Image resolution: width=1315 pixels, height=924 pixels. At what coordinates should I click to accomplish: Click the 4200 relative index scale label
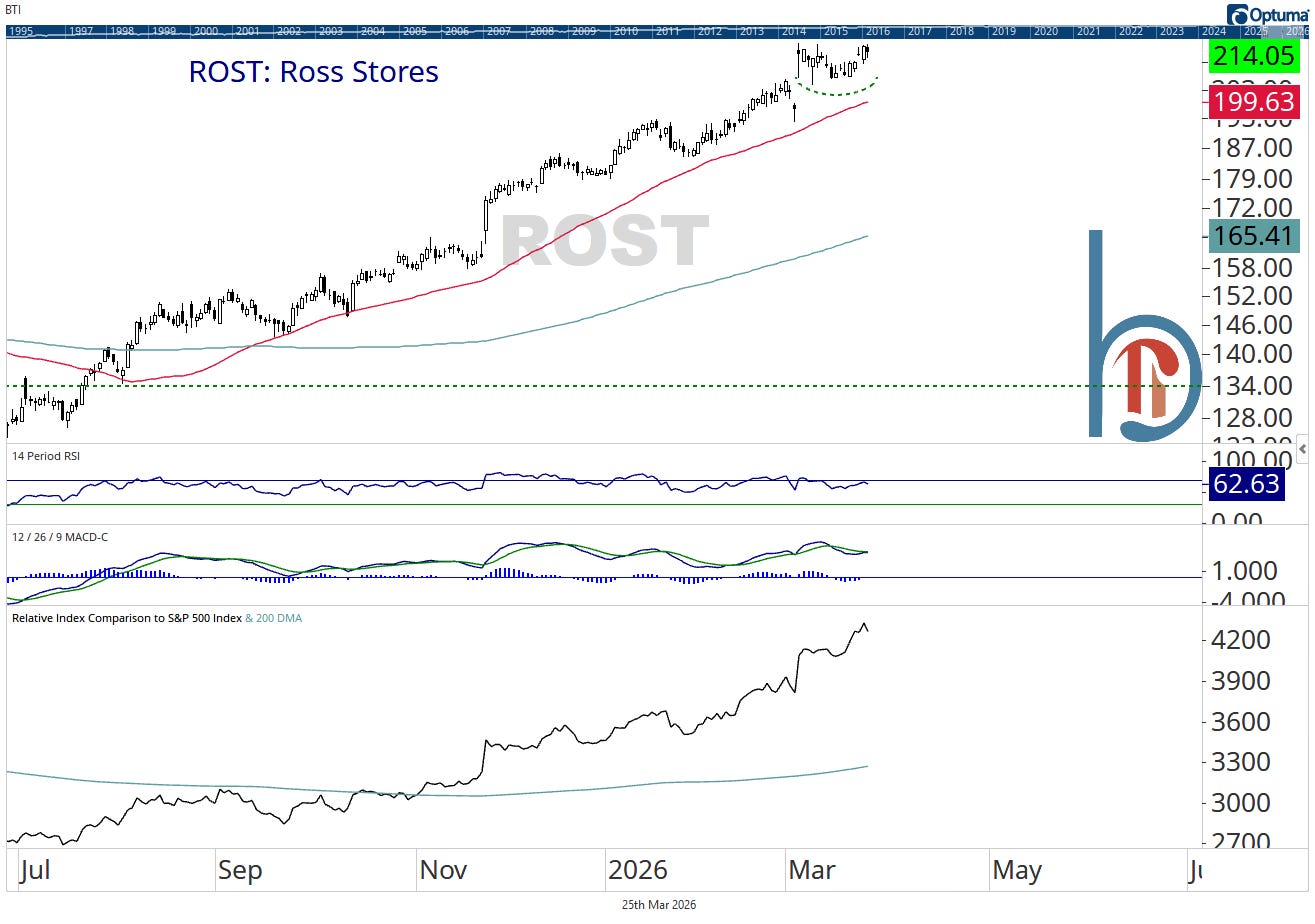pos(1241,640)
